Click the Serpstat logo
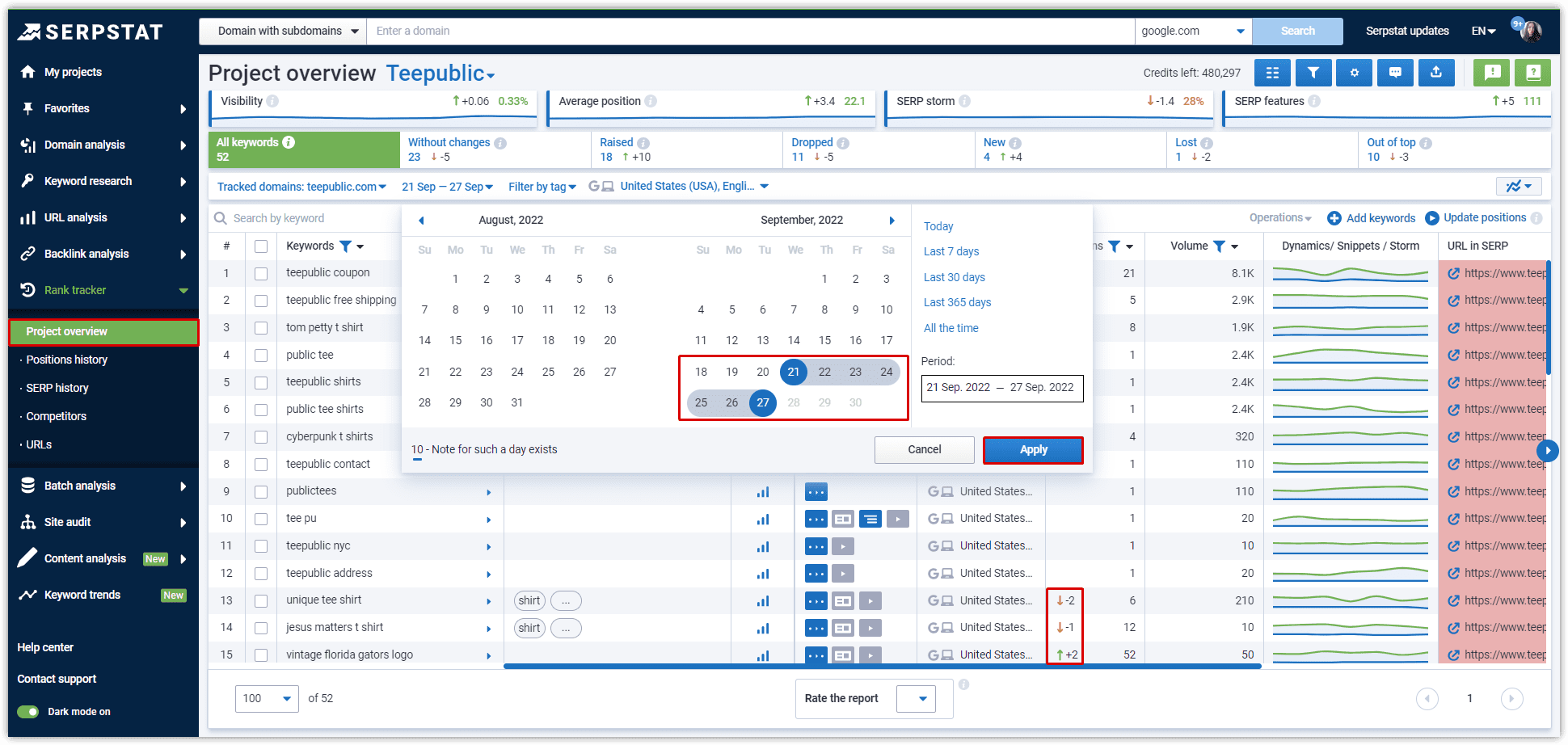 pyautogui.click(x=91, y=32)
